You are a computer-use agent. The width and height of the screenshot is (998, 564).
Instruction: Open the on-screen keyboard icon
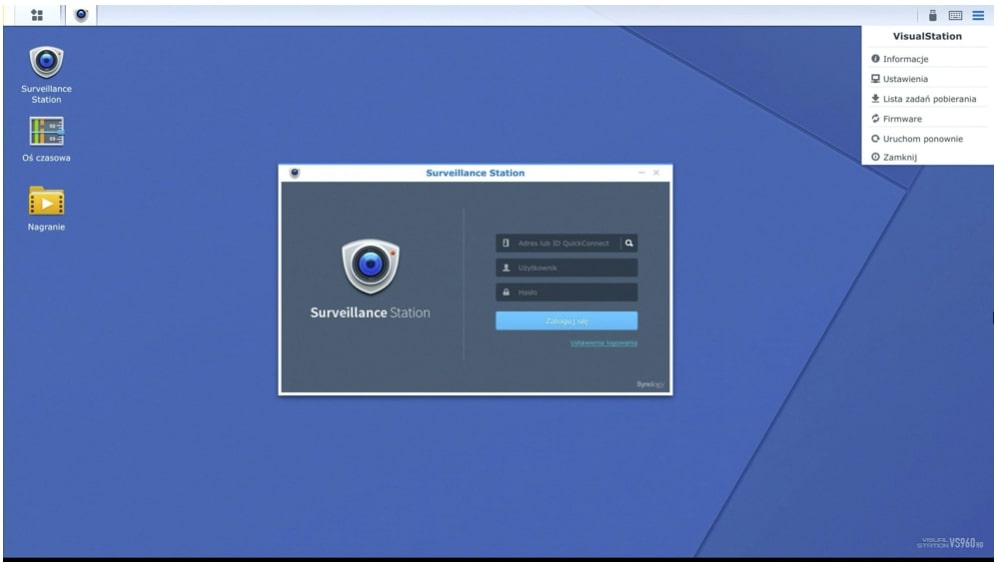coord(955,15)
